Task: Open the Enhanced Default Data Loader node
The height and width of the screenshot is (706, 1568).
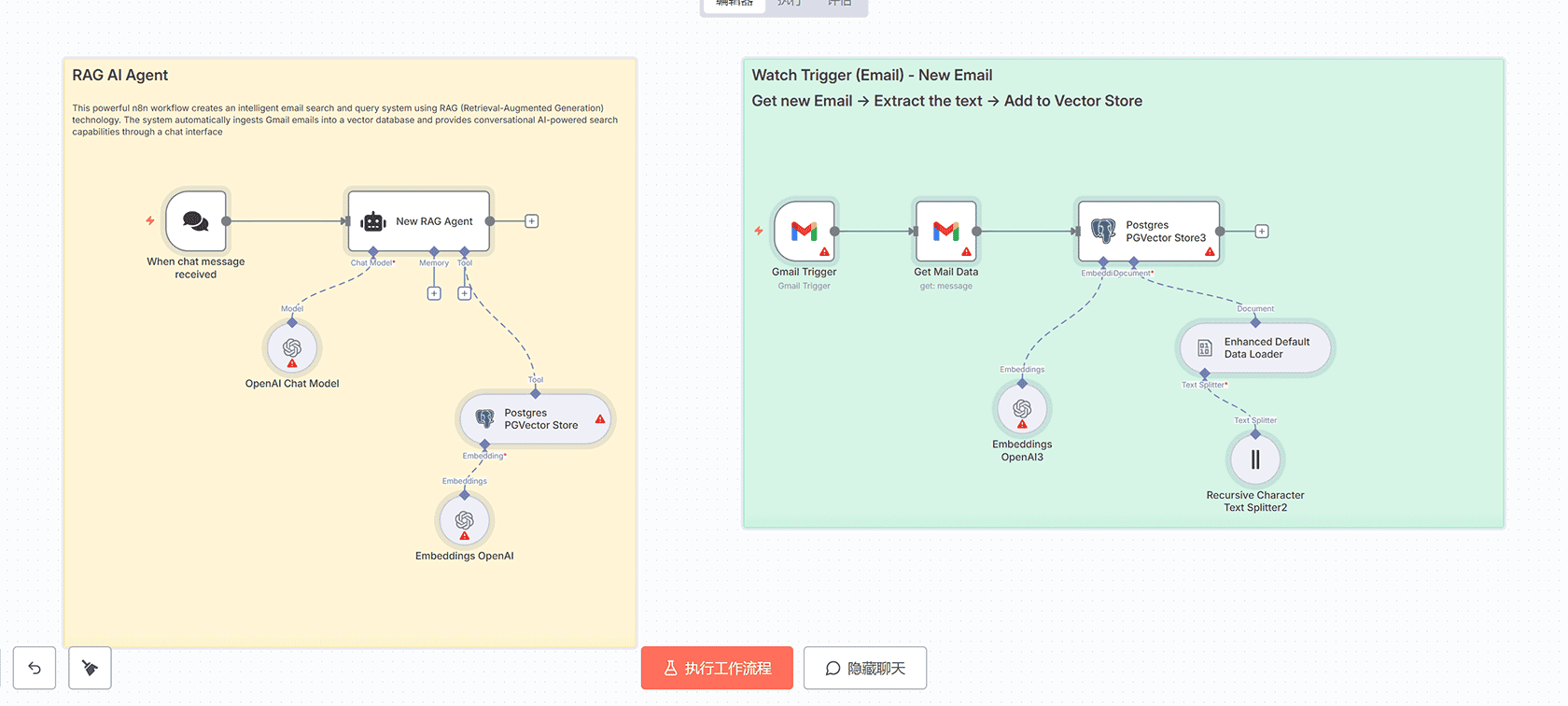Action: pyautogui.click(x=1254, y=347)
